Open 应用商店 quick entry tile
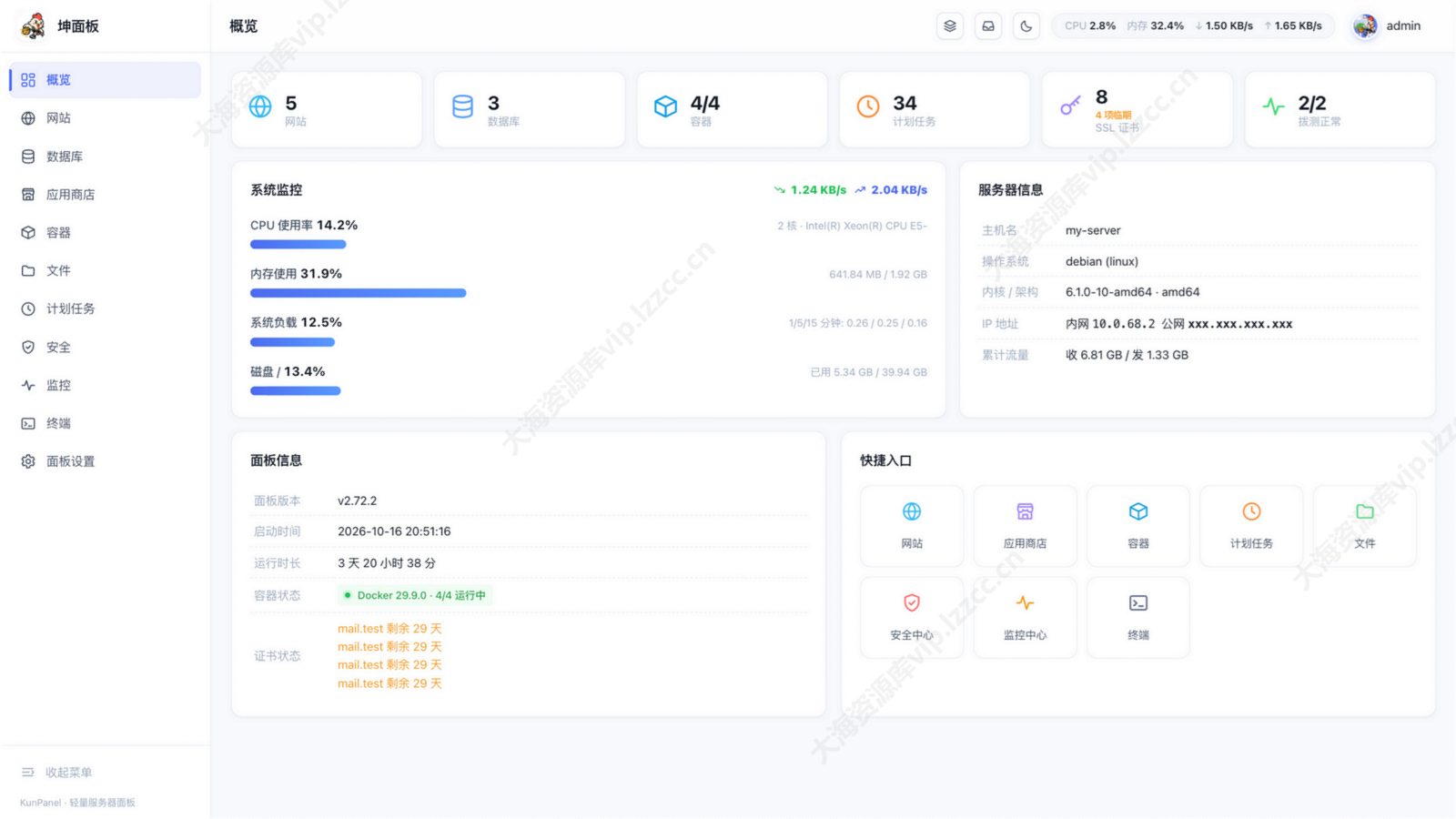This screenshot has height=819, width=1456. pos(1025,526)
